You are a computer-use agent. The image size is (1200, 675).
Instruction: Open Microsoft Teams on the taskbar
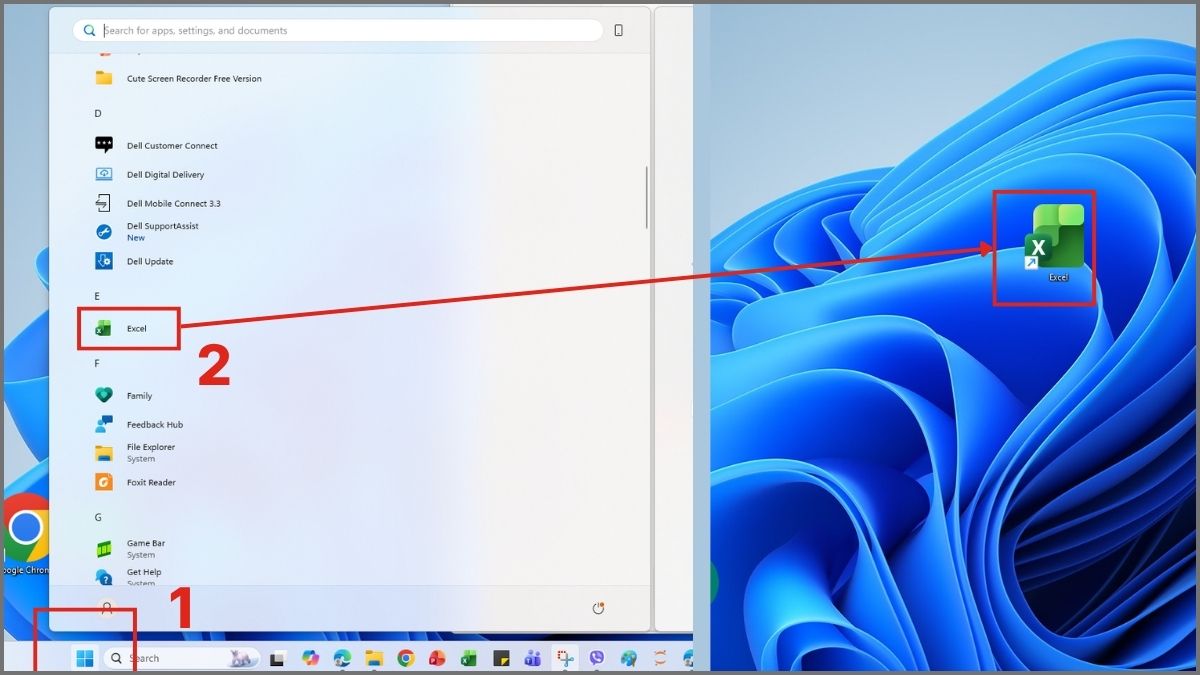click(x=533, y=658)
